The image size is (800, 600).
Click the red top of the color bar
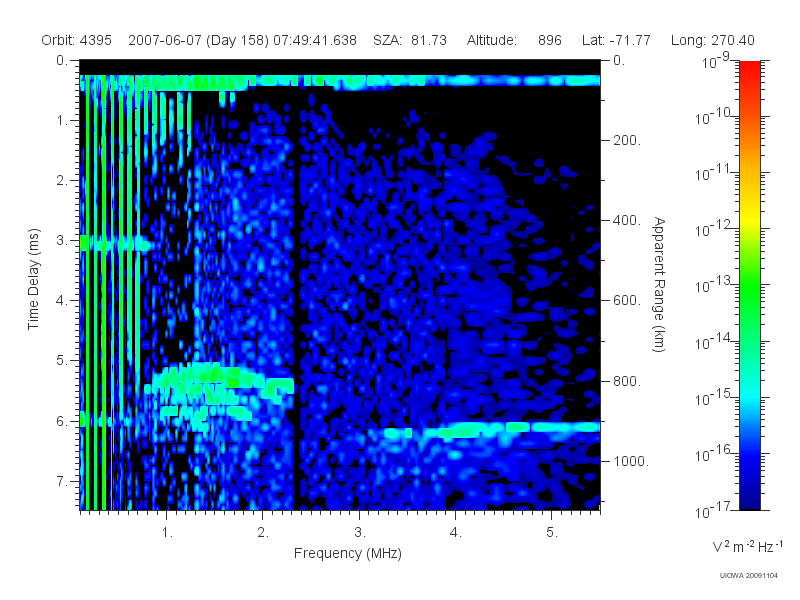point(749,69)
